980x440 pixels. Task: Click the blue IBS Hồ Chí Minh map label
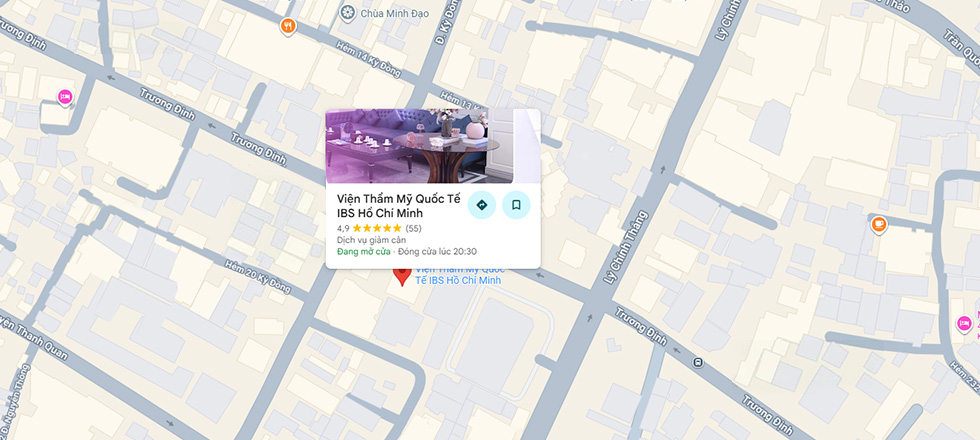coord(459,276)
